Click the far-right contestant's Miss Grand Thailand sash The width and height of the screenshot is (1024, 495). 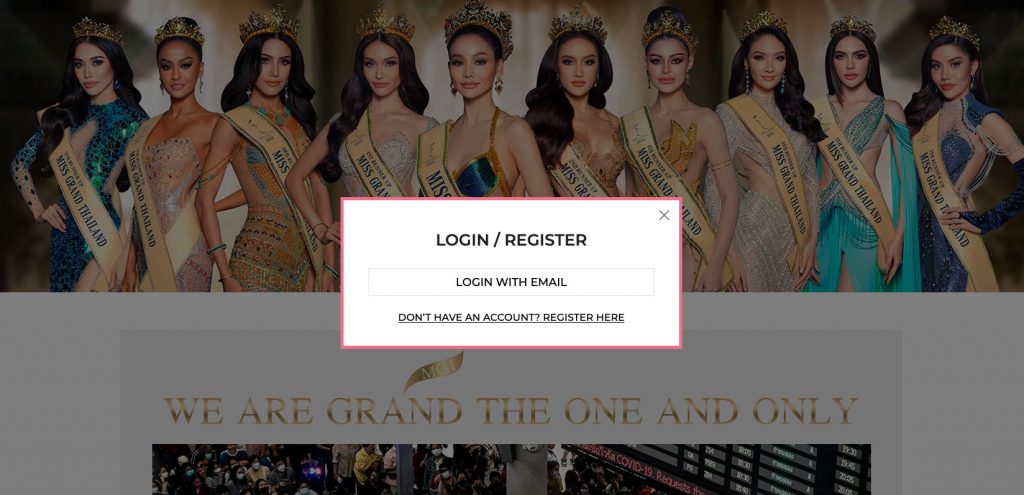(x=950, y=196)
